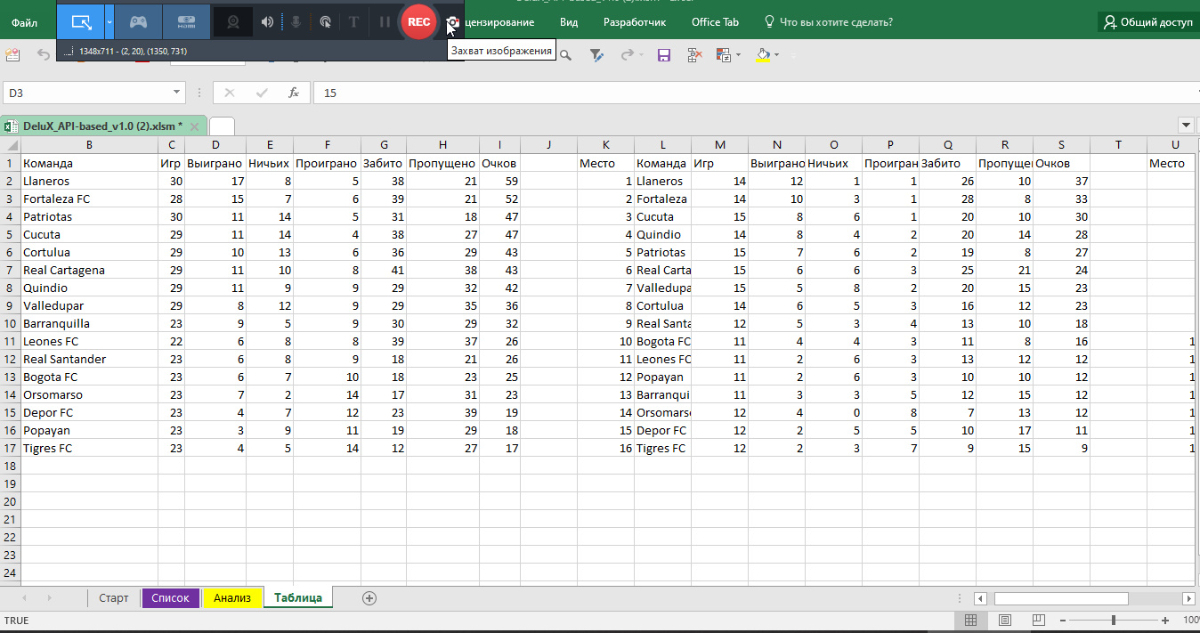
Task: Select cell Barranquilla in column B
Action: (x=88, y=323)
